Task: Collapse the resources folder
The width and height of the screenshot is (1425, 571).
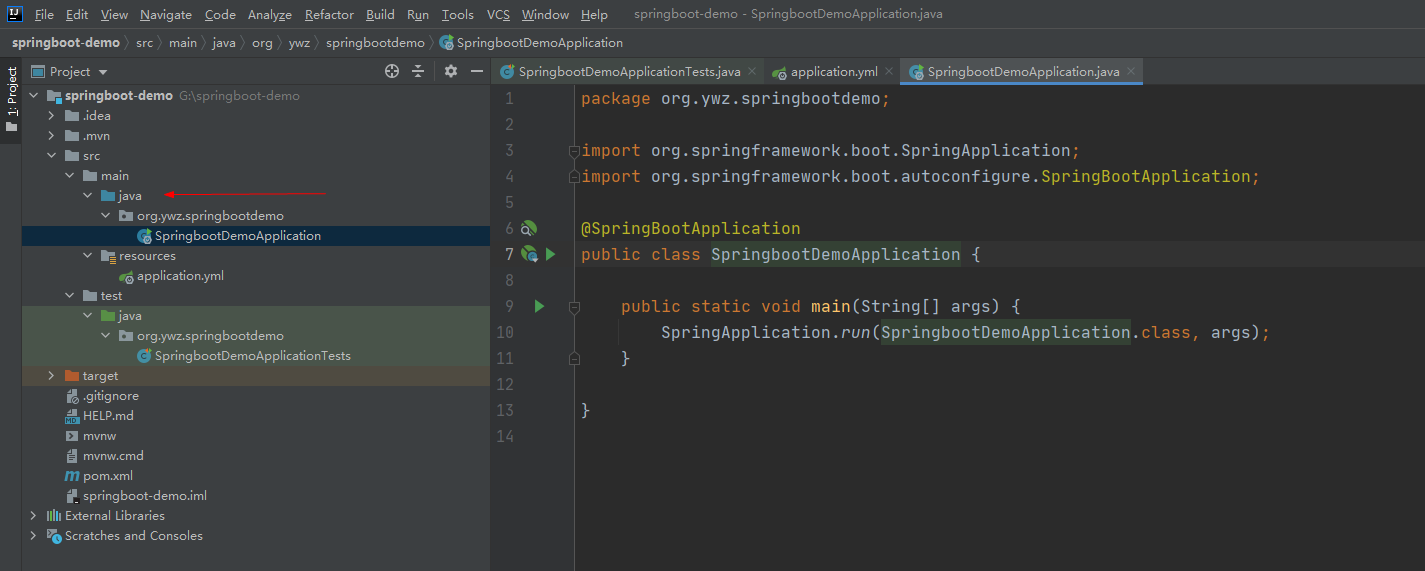Action: pos(87,256)
